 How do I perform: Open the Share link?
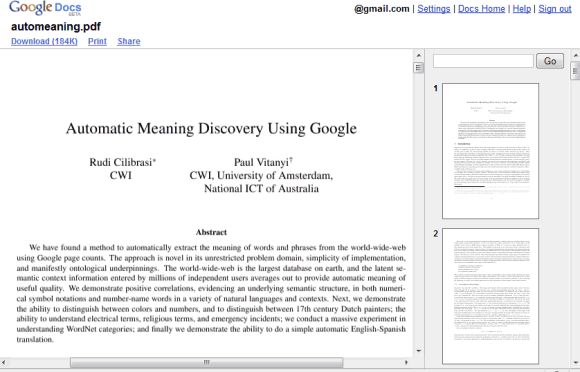pyautogui.click(x=129, y=41)
